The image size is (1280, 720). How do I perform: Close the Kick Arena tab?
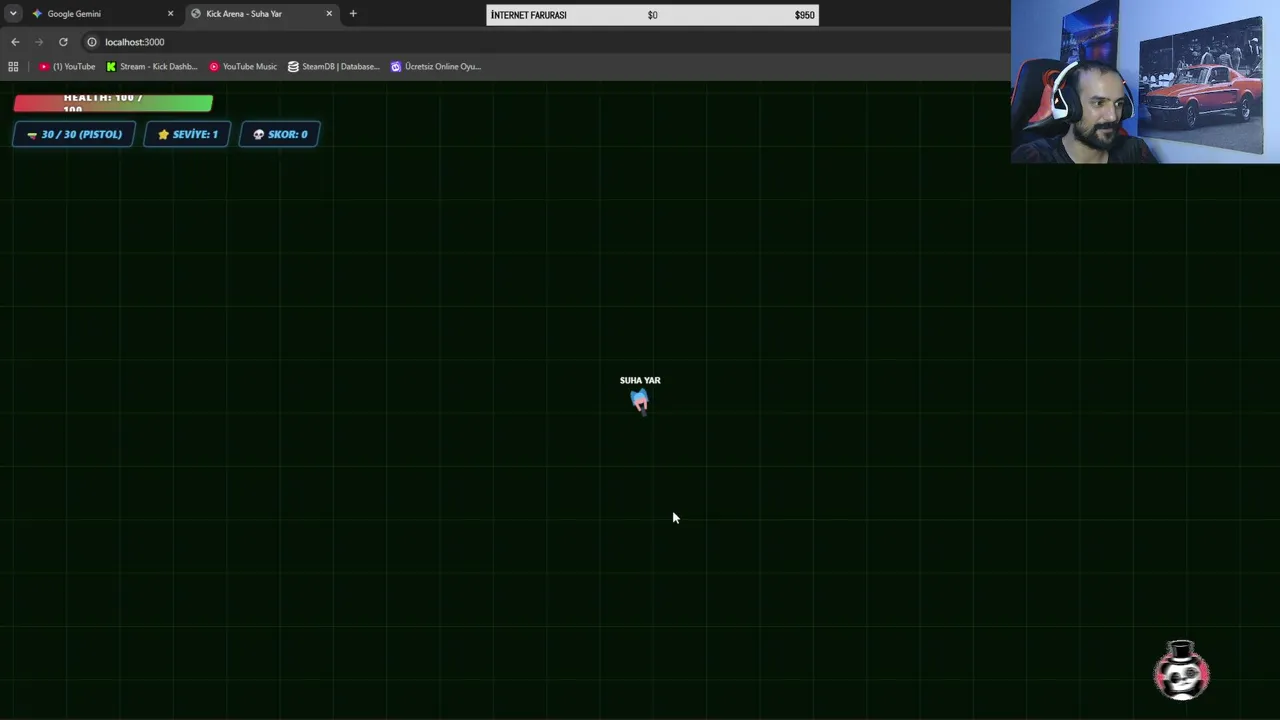coord(329,14)
